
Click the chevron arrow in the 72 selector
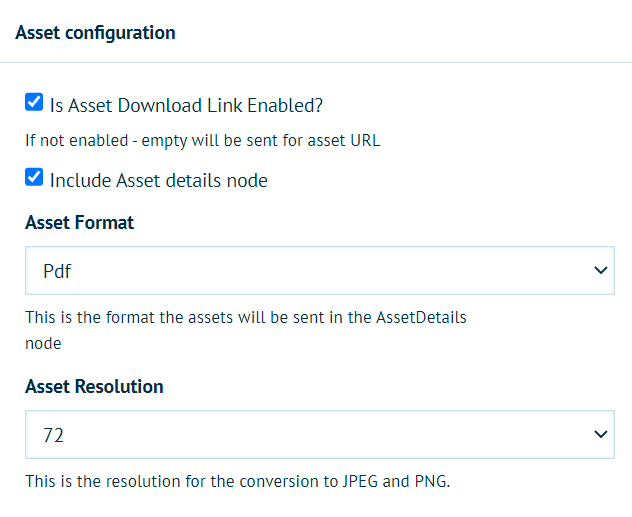tap(600, 435)
